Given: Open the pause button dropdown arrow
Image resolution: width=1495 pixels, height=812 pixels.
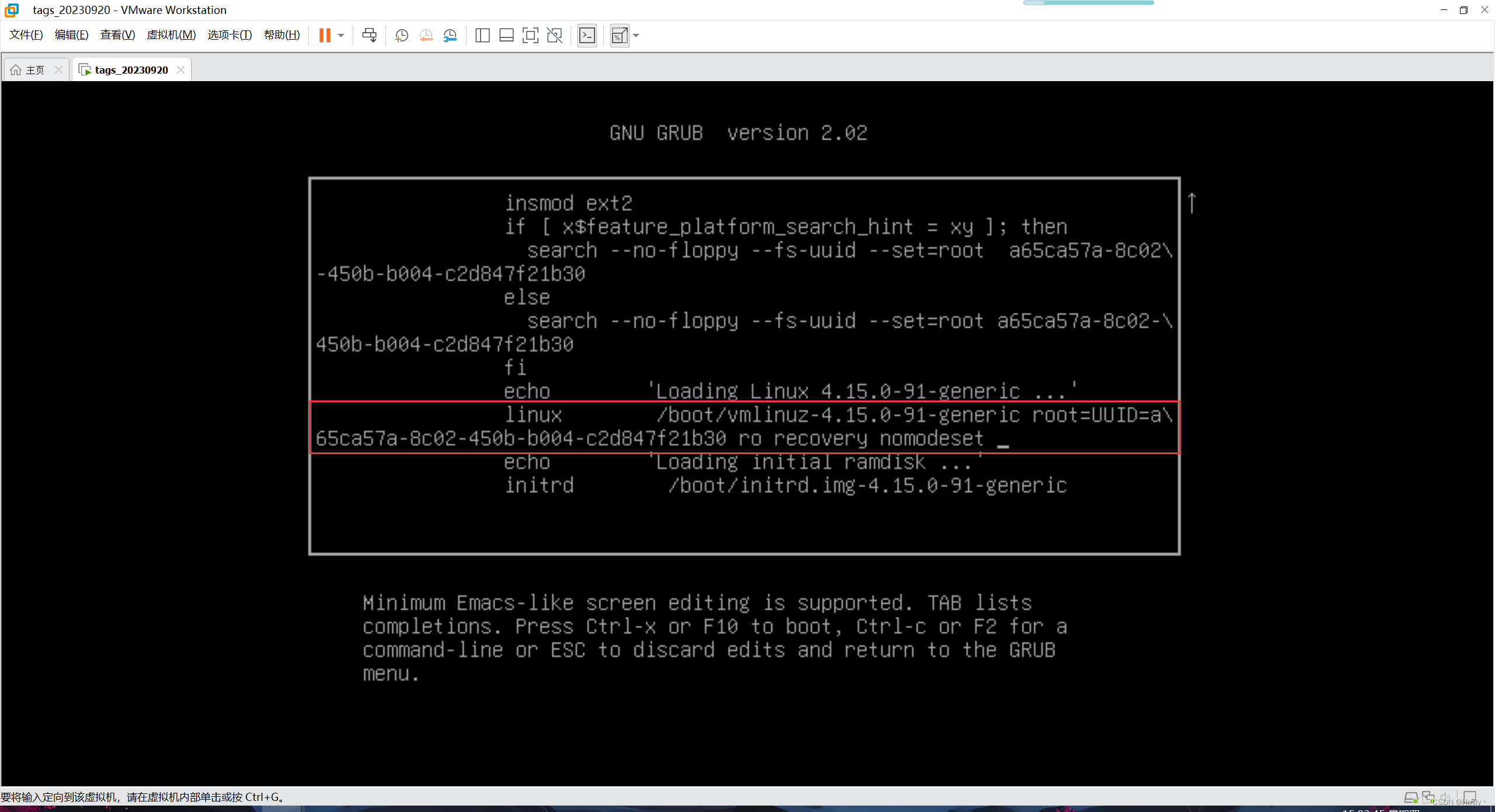Looking at the screenshot, I should point(341,35).
